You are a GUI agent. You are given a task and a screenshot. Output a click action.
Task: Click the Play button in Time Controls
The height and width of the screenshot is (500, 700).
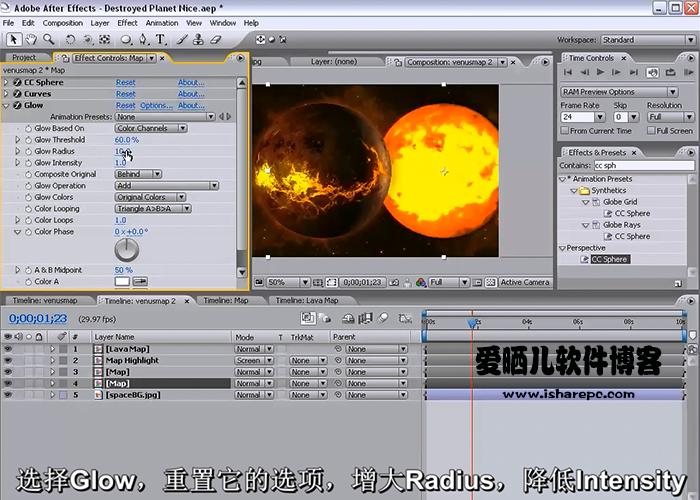coord(600,72)
